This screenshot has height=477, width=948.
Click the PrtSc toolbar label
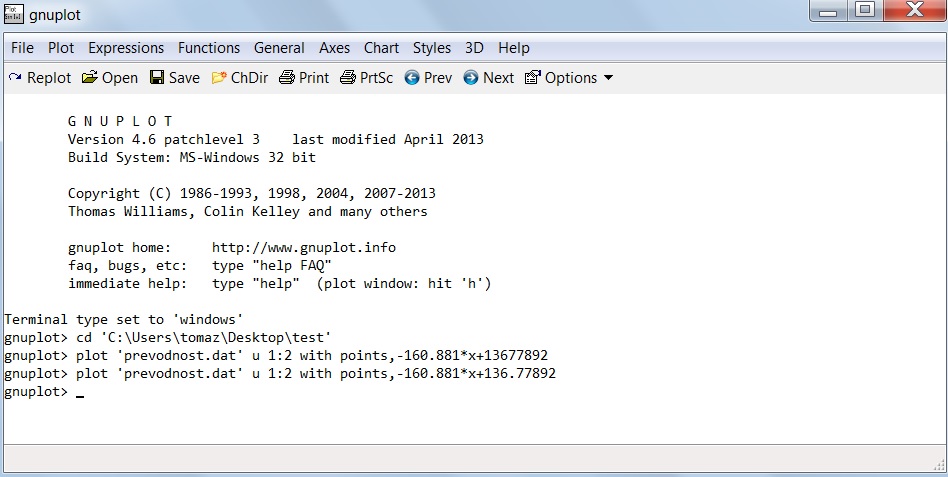(x=376, y=78)
